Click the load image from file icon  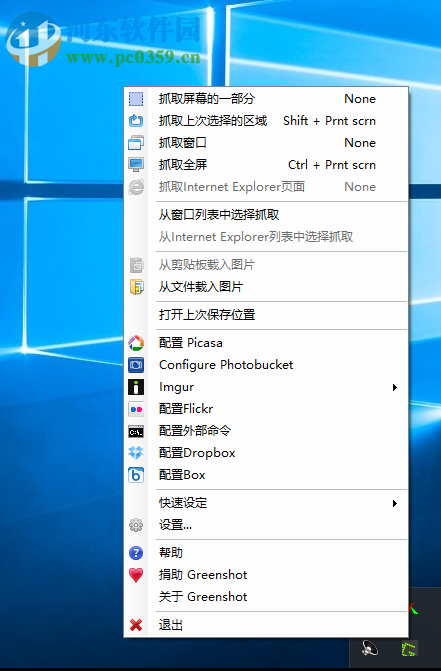tap(136, 287)
